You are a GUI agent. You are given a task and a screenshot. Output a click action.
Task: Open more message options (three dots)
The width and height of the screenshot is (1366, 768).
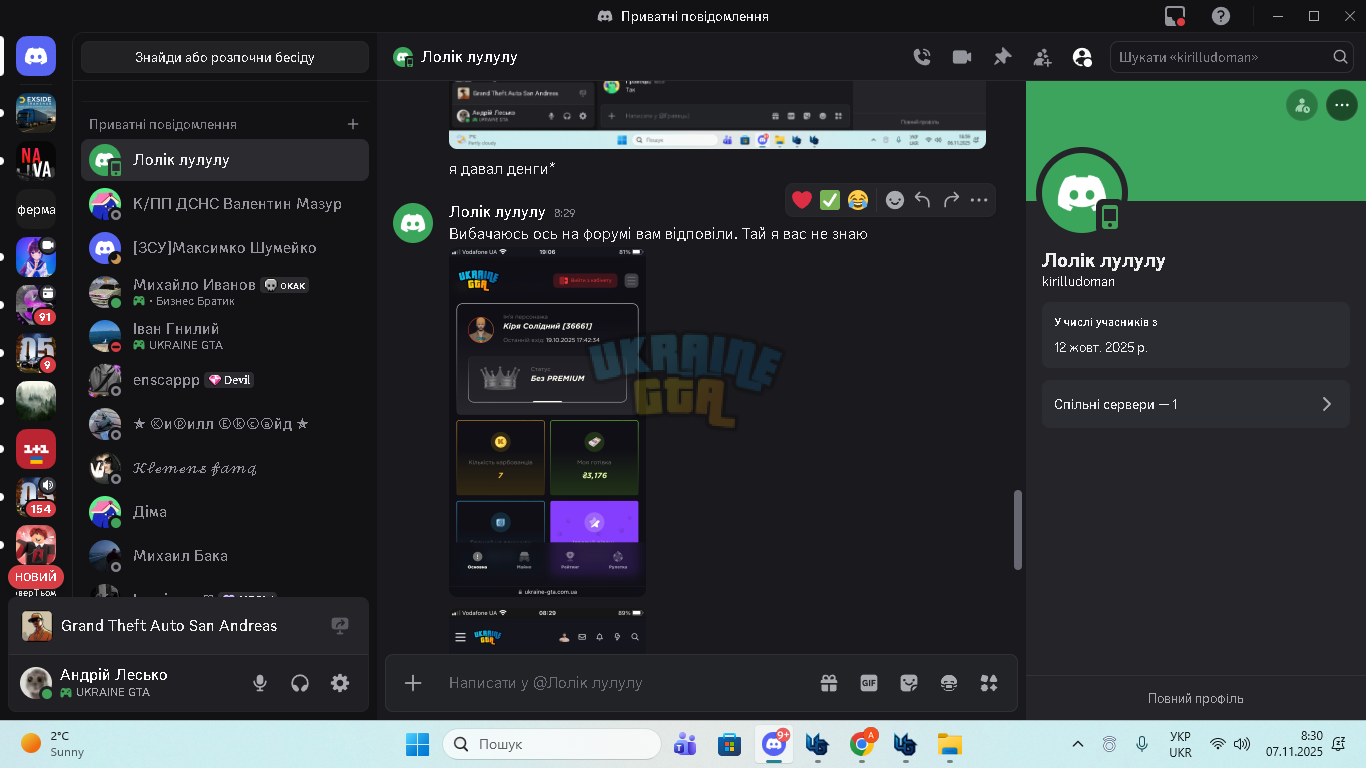(x=979, y=200)
